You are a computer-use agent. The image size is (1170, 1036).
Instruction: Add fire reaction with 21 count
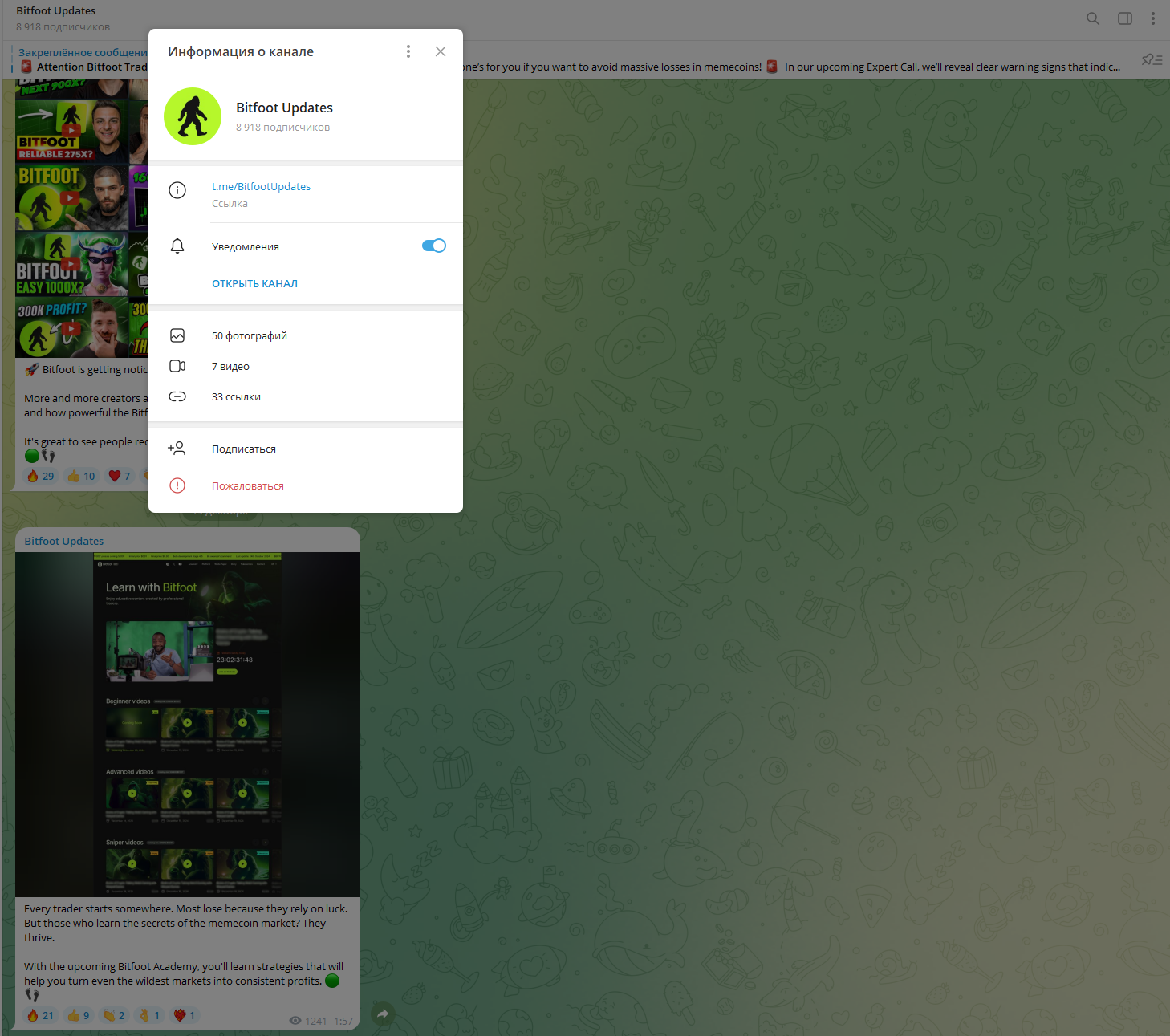pos(40,1015)
